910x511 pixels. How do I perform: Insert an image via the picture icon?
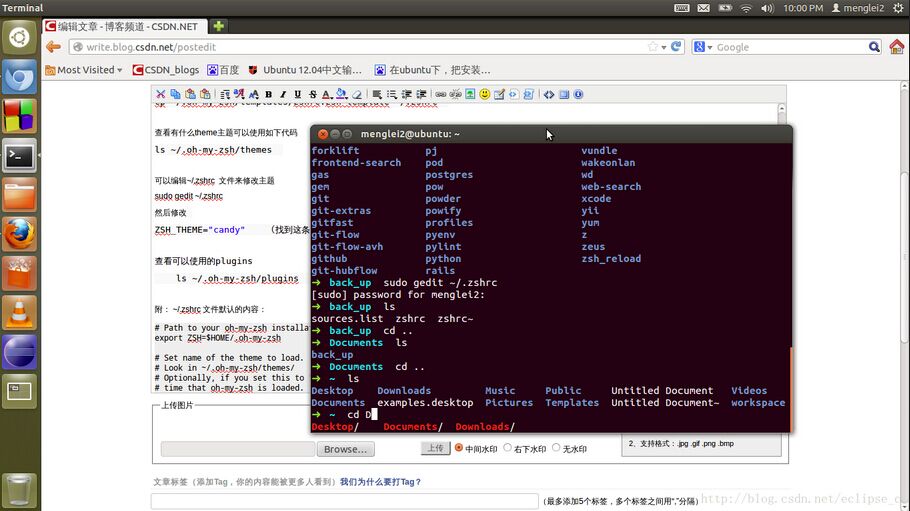tap(470, 94)
